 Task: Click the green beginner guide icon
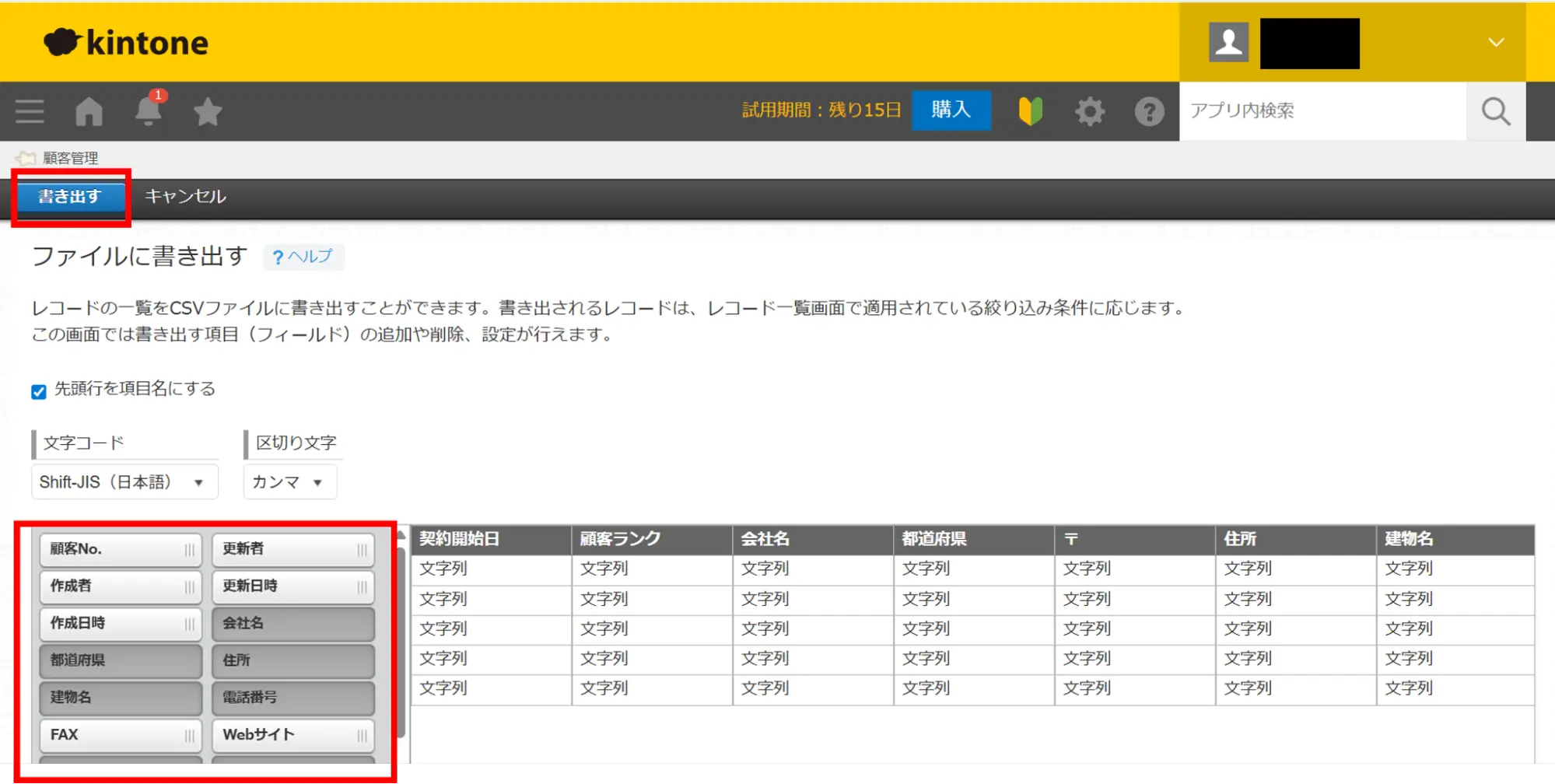coord(1030,111)
